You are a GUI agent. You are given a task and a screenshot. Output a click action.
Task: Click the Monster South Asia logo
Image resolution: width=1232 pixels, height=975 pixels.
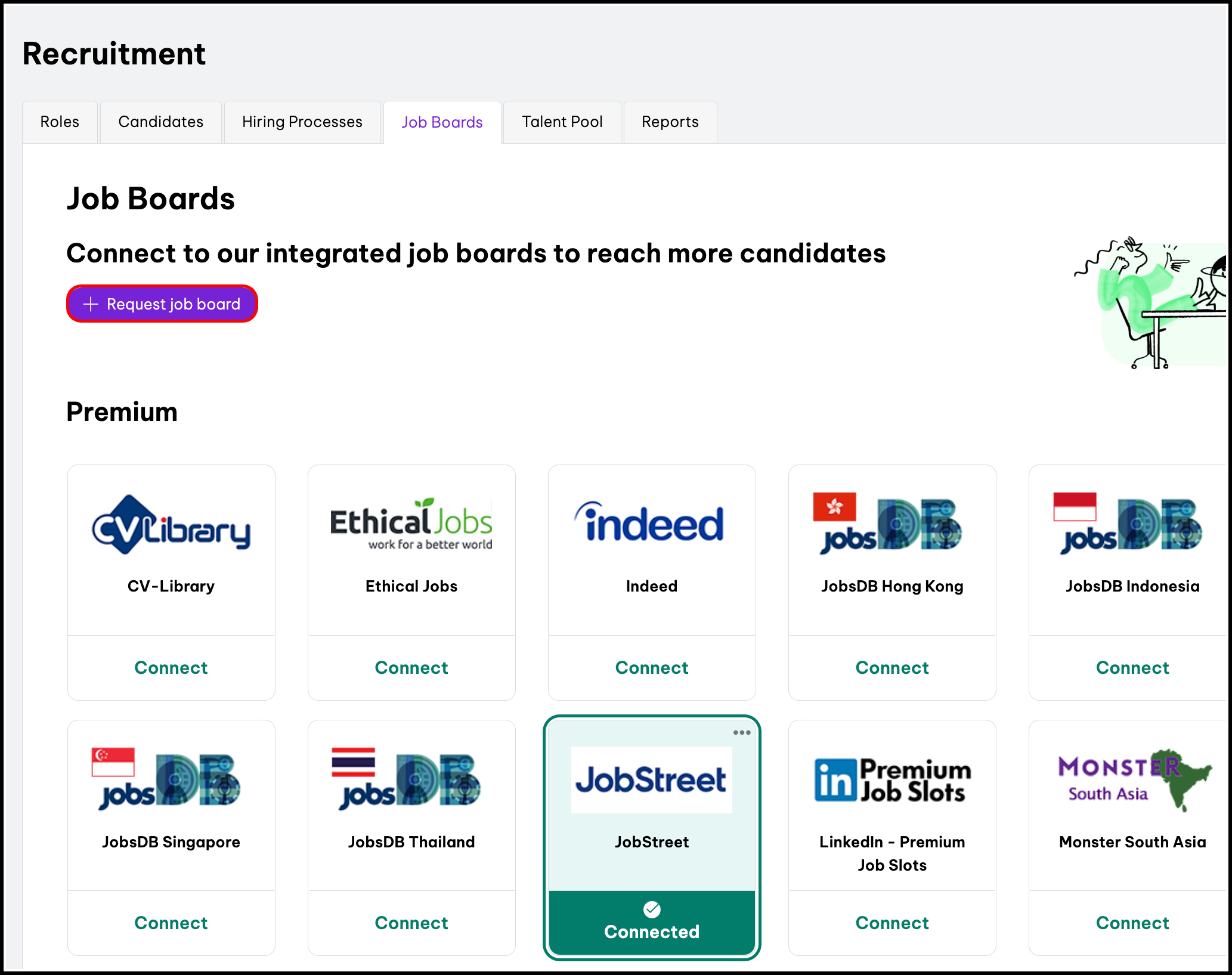(x=1133, y=780)
